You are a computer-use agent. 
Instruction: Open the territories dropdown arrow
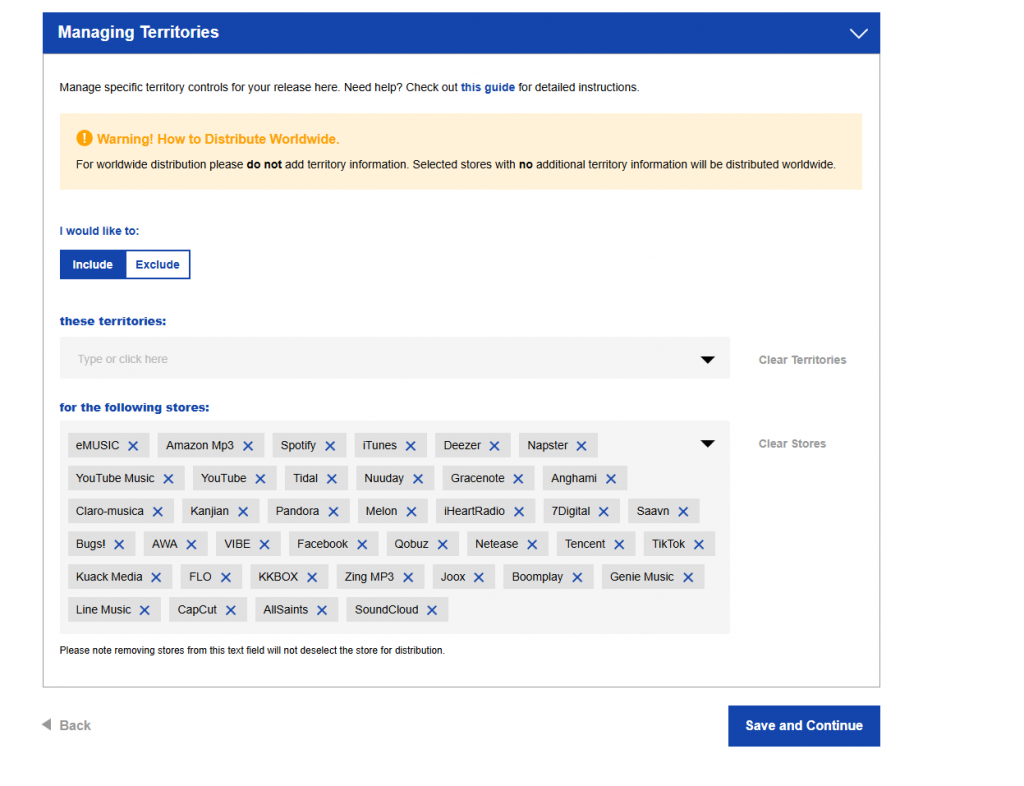707,360
